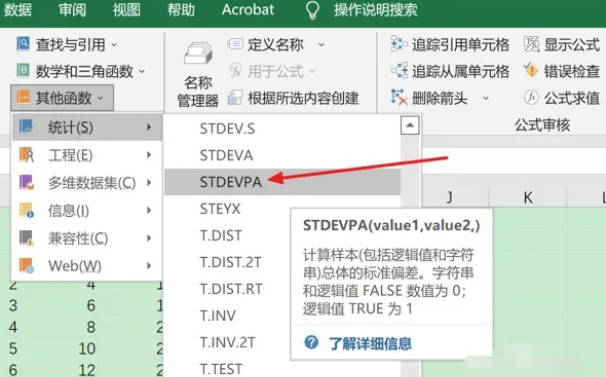Choose T.TEST from the list
The width and height of the screenshot is (606, 377).
pos(221,368)
